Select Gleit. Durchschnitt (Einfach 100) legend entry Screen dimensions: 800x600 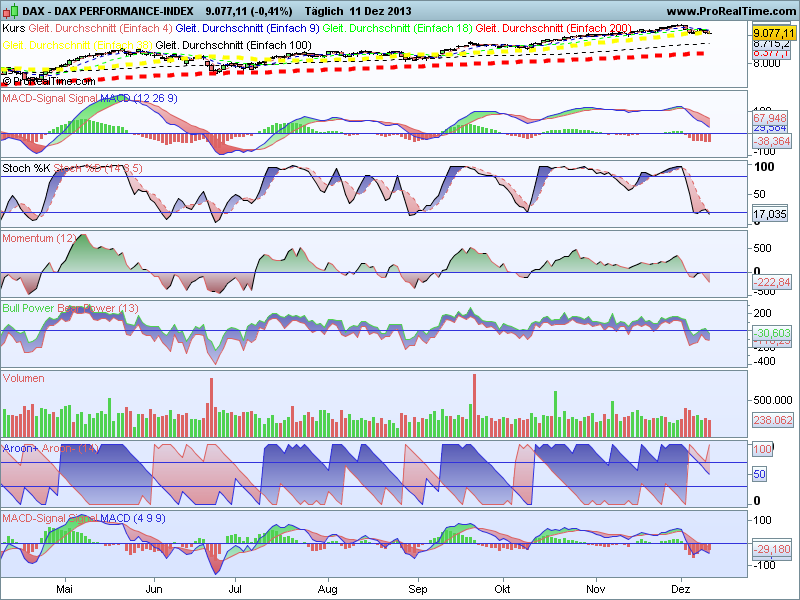234,45
